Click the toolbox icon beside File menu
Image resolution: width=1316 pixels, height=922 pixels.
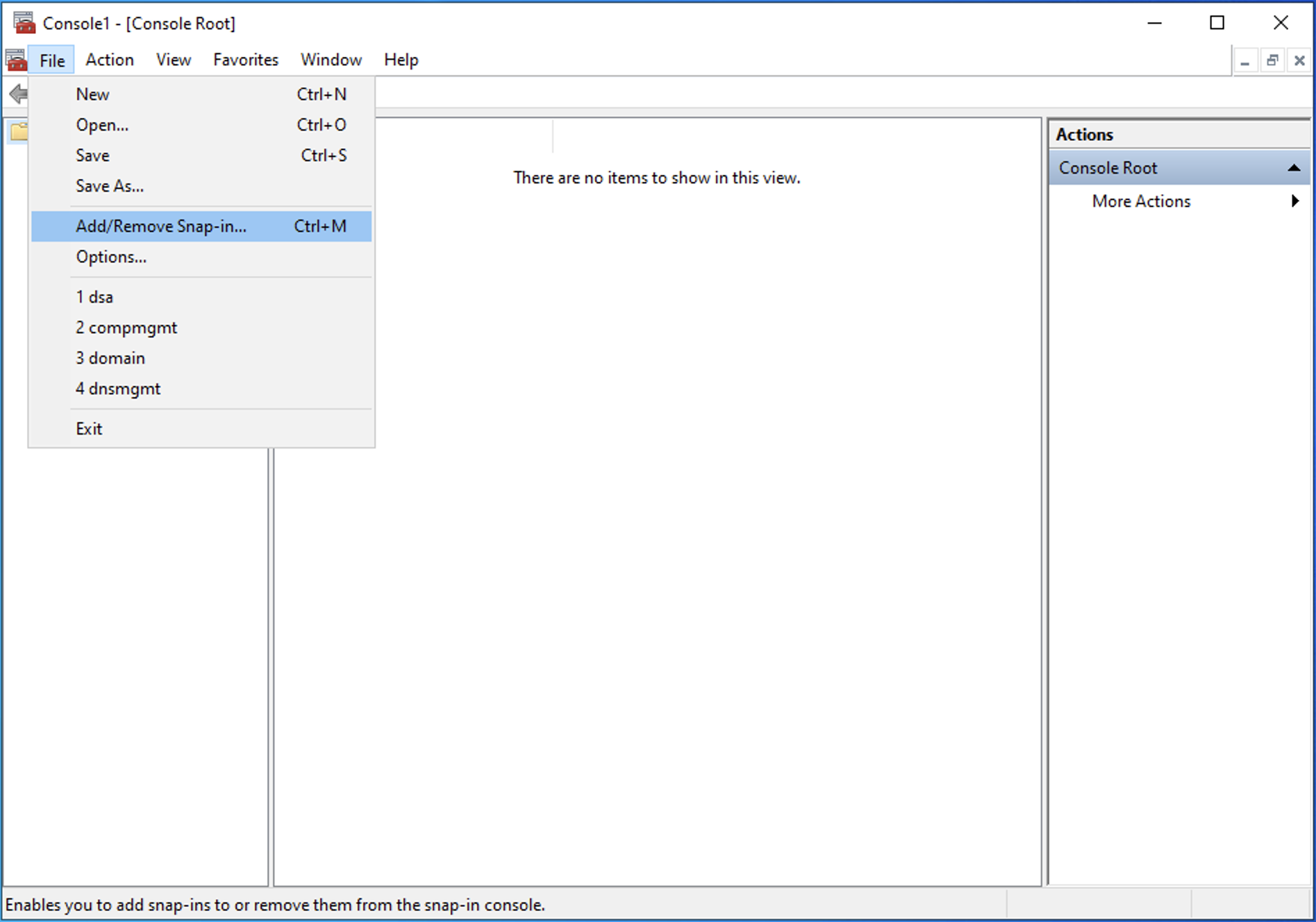[x=16, y=60]
